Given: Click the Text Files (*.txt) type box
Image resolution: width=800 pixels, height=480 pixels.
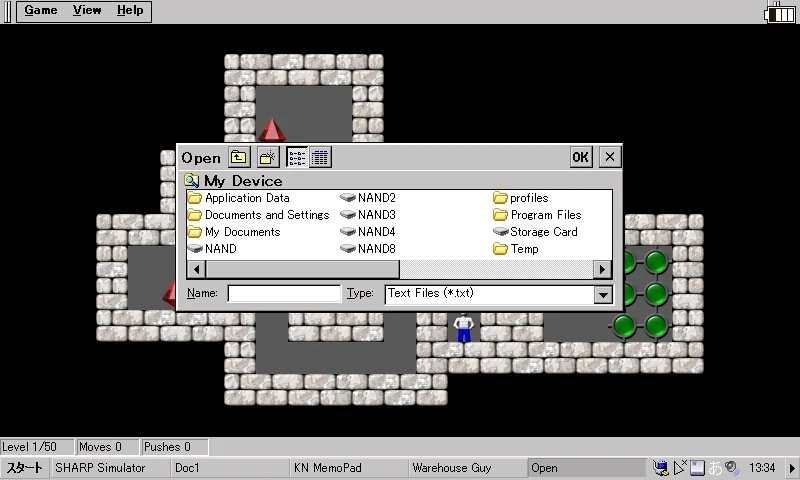Looking at the screenshot, I should (489, 294).
